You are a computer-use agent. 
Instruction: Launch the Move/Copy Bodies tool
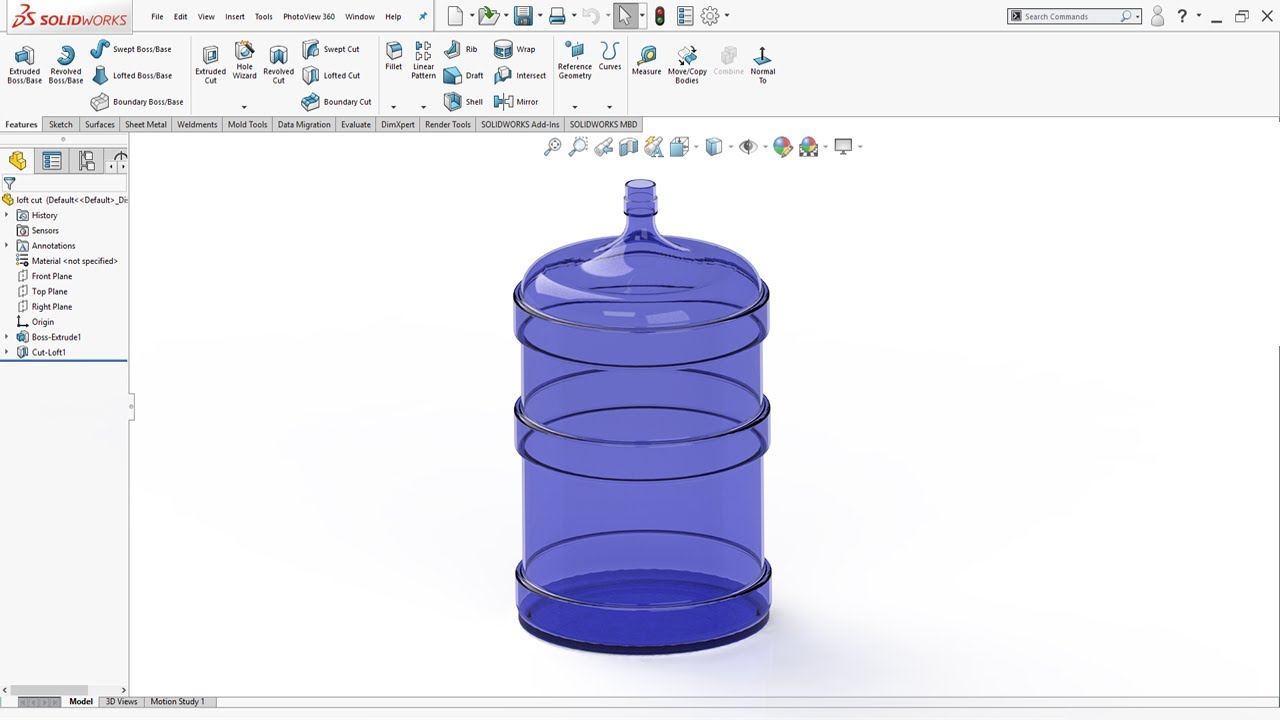pos(687,64)
